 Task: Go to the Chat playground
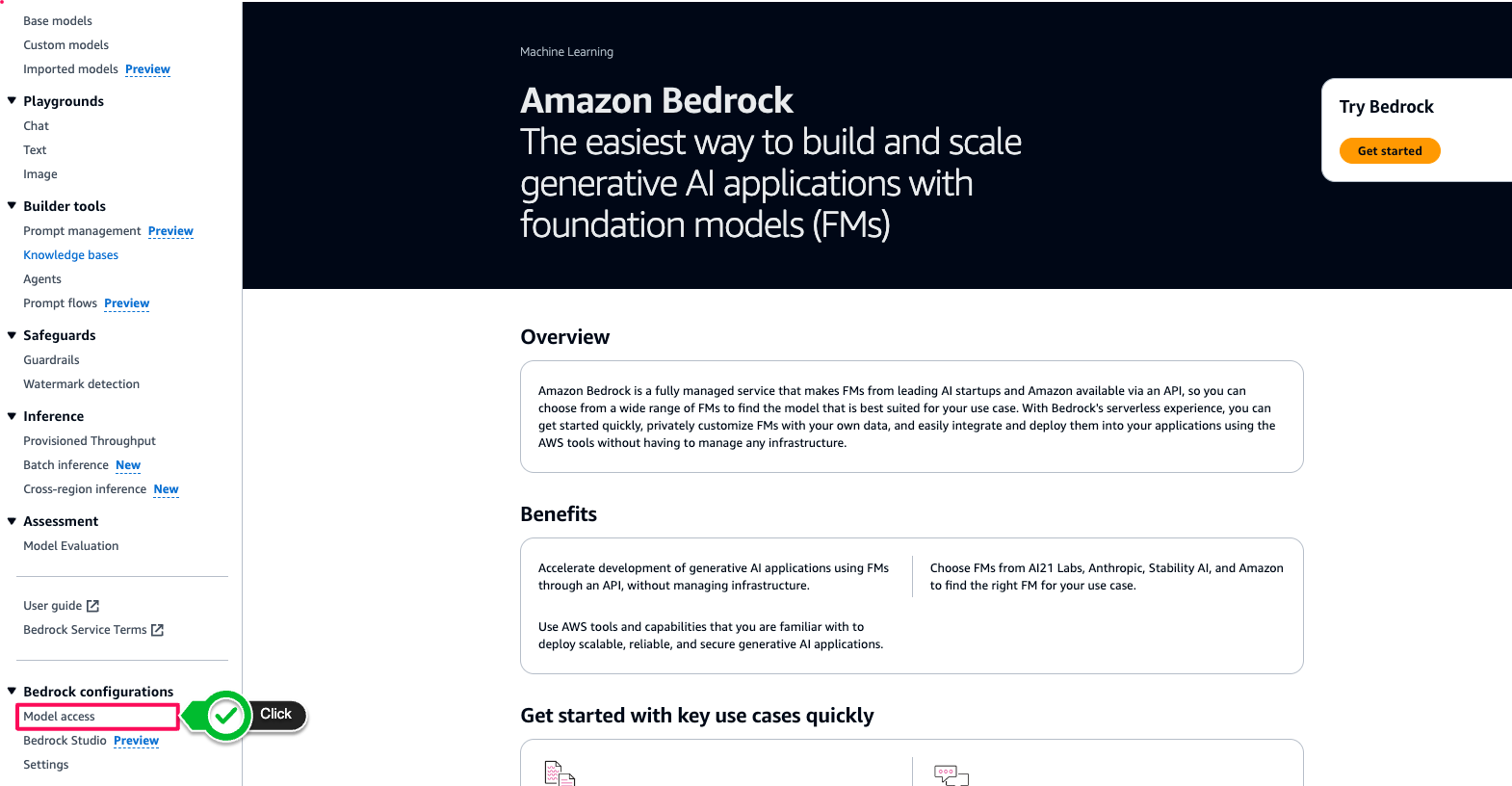tap(37, 126)
